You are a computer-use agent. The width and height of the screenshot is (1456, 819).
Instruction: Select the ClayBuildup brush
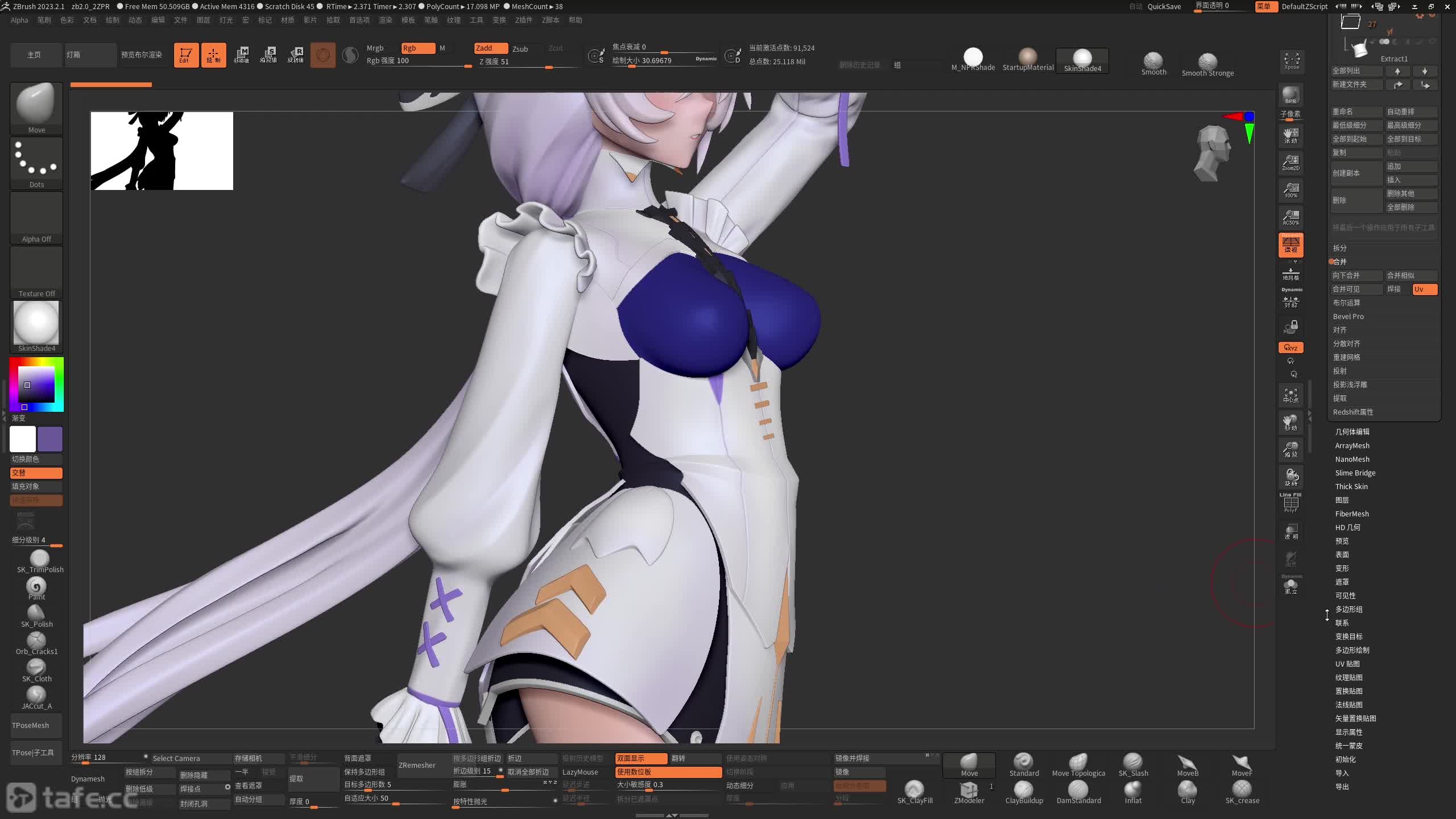coord(1024,792)
